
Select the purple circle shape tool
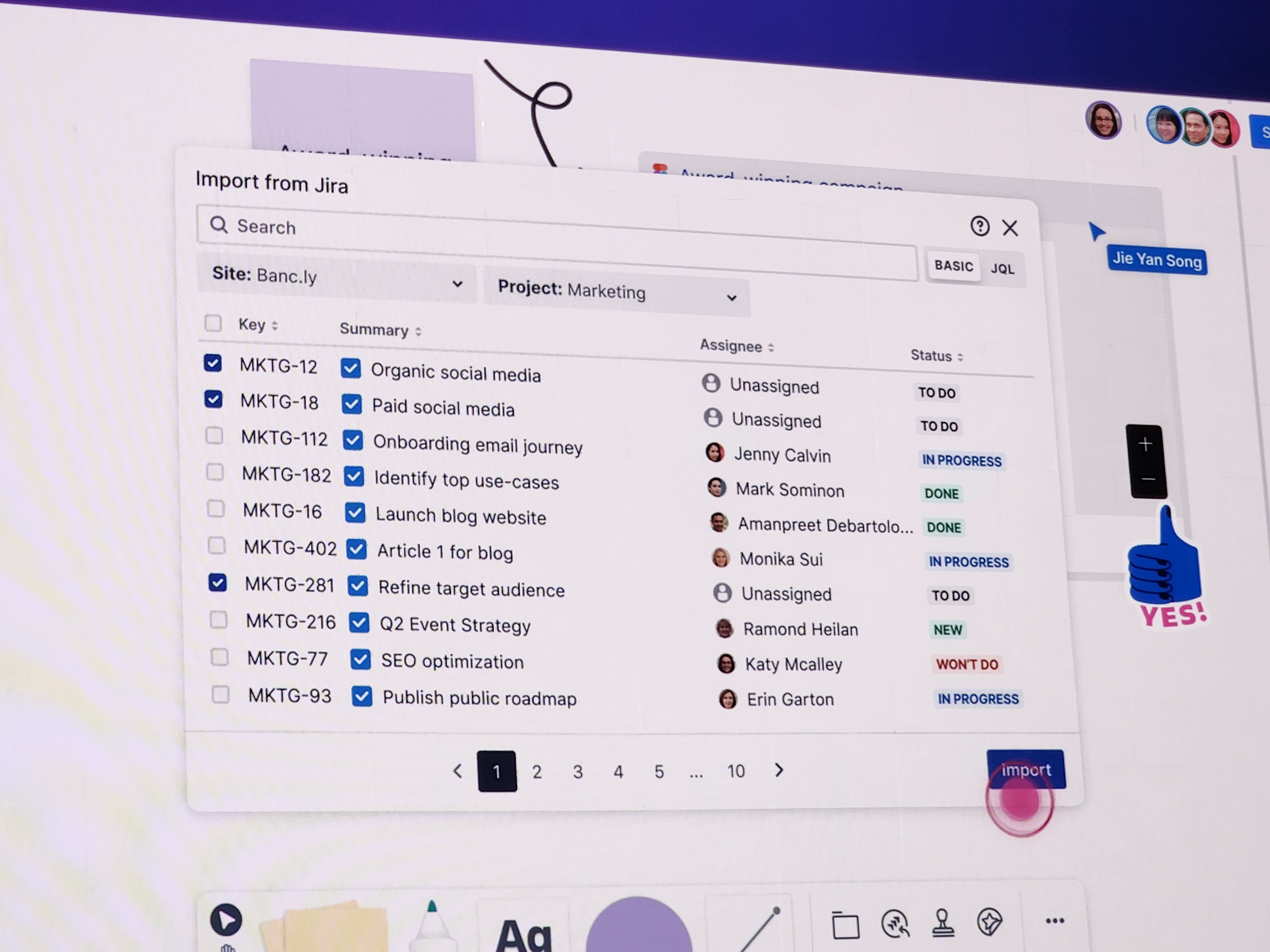pos(638,925)
